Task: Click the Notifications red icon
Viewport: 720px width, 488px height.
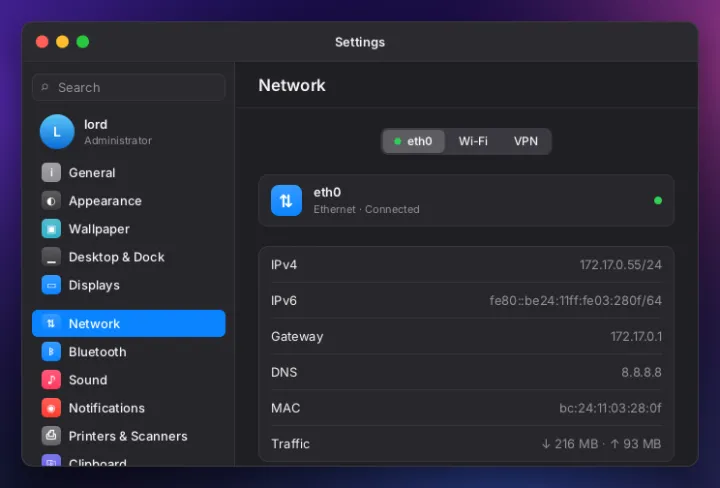Action: (51, 408)
